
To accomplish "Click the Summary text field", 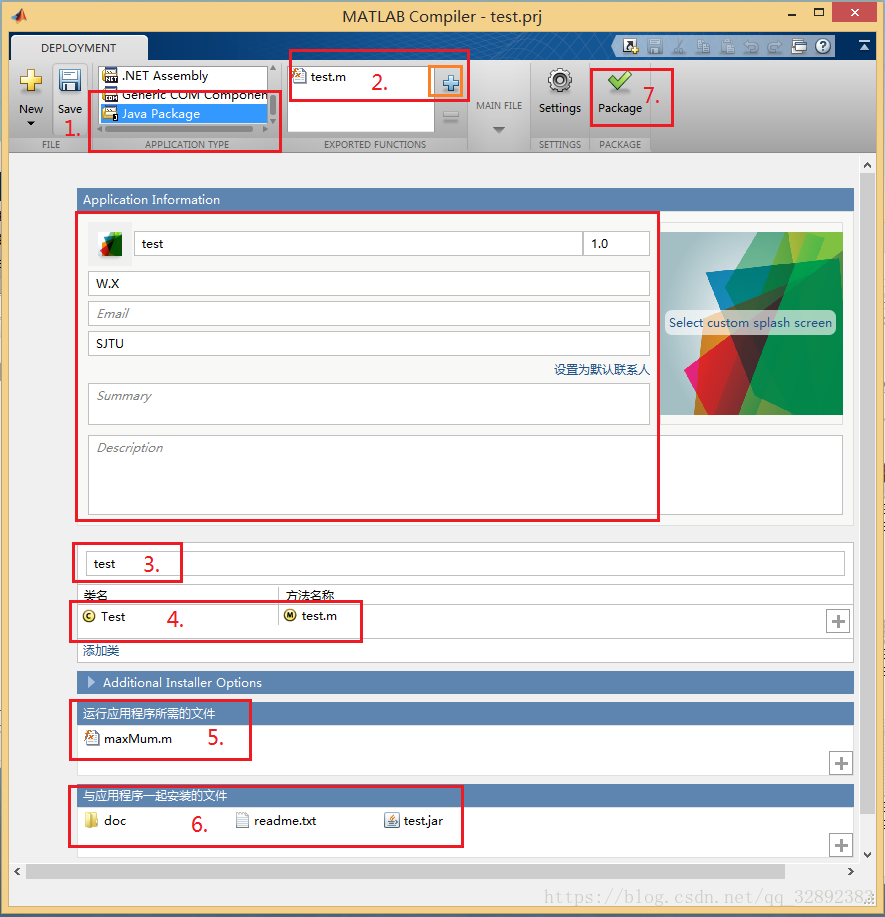I will (369, 404).
